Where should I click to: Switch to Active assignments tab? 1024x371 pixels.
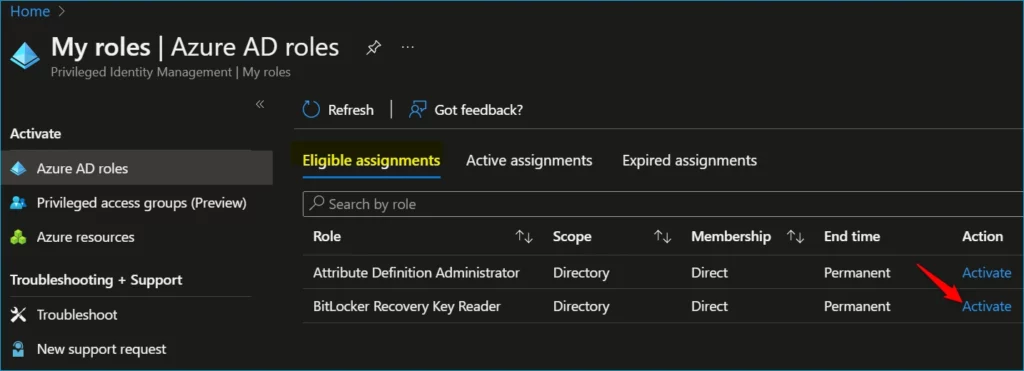(x=529, y=160)
